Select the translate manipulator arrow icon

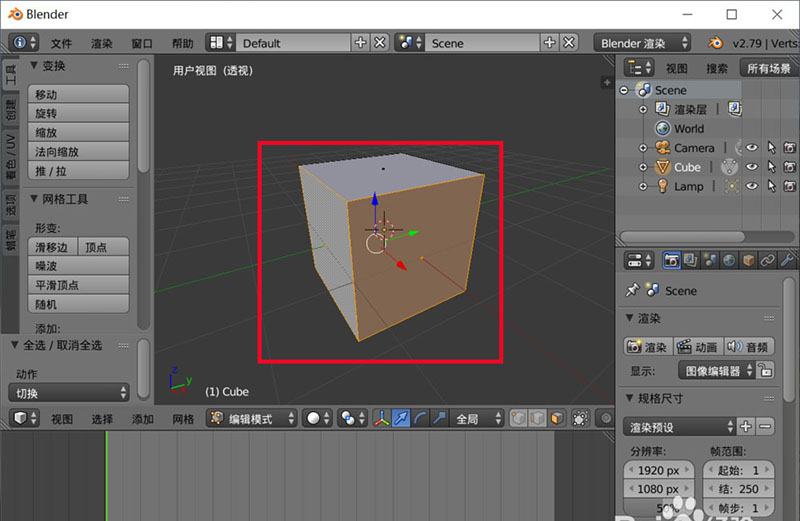pyautogui.click(x=401, y=419)
